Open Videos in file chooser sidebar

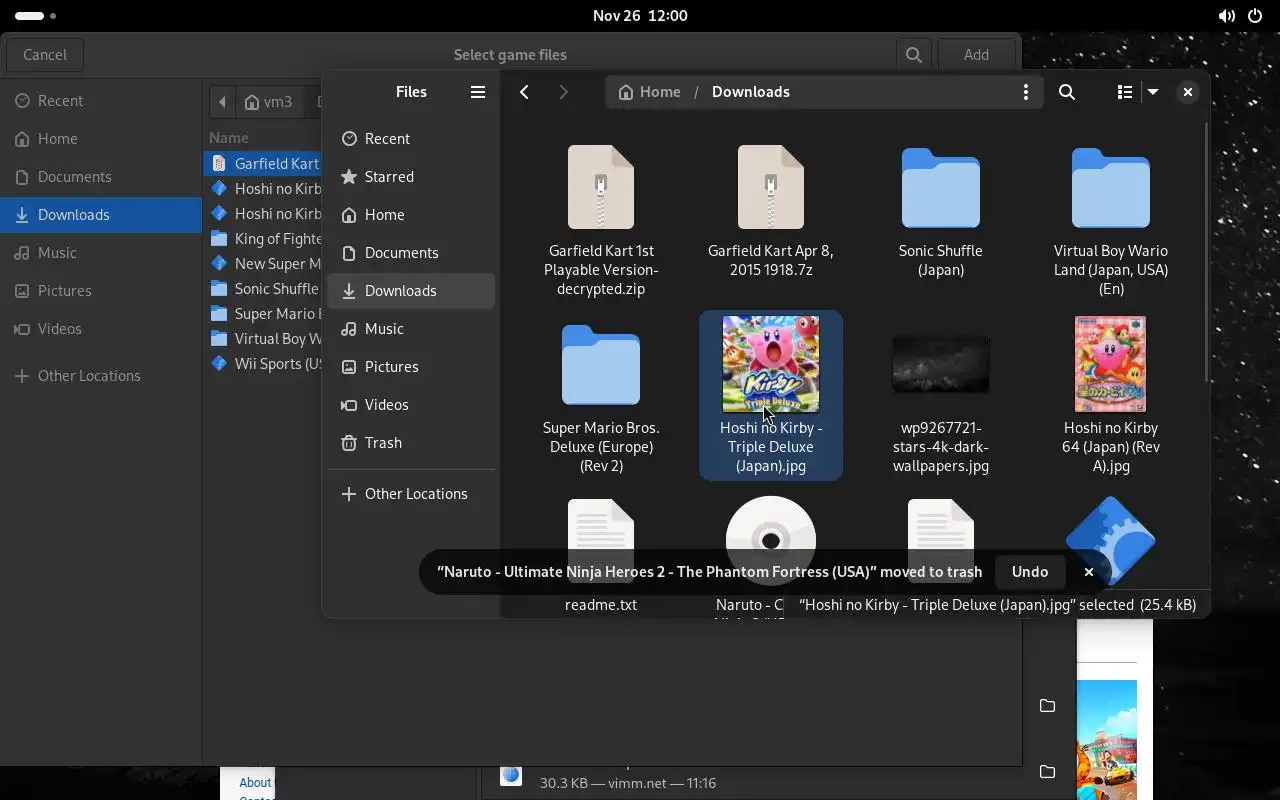[101, 329]
